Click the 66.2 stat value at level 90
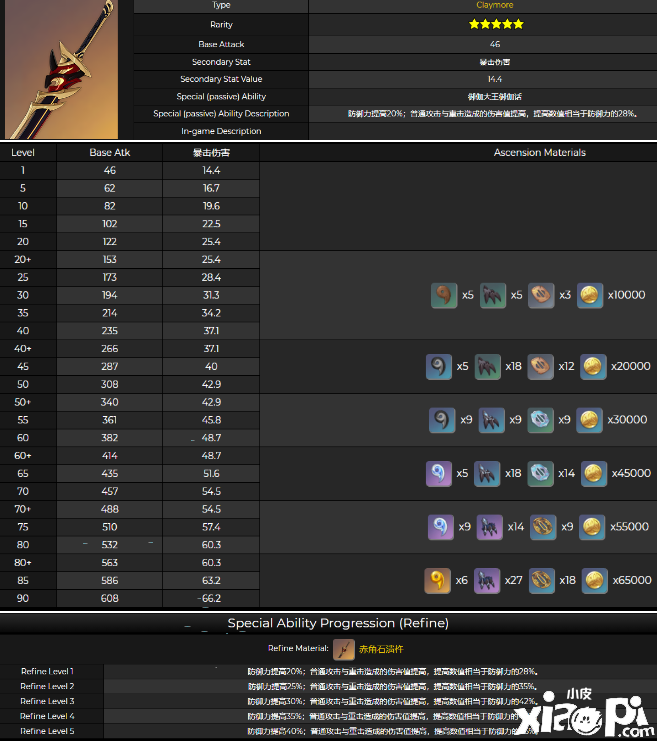This screenshot has width=657, height=741. point(211,598)
